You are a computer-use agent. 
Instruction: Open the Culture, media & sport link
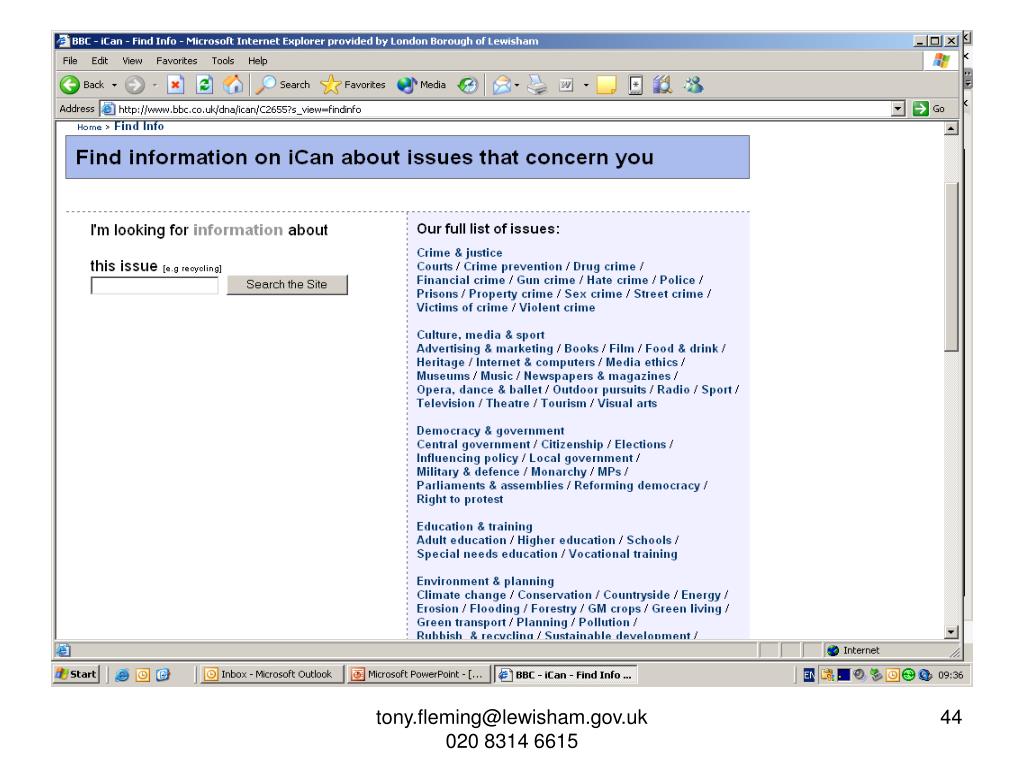(x=480, y=335)
